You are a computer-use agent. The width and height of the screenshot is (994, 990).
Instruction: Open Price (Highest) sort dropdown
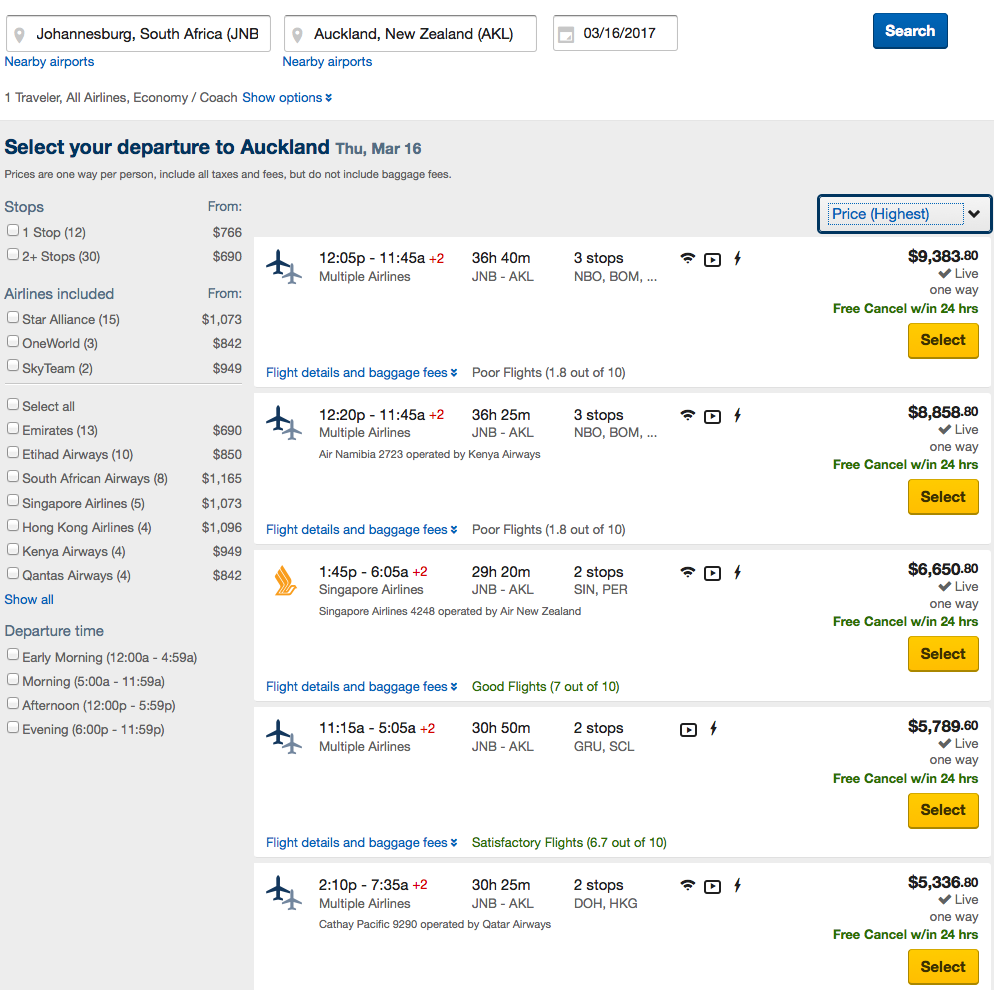click(905, 214)
